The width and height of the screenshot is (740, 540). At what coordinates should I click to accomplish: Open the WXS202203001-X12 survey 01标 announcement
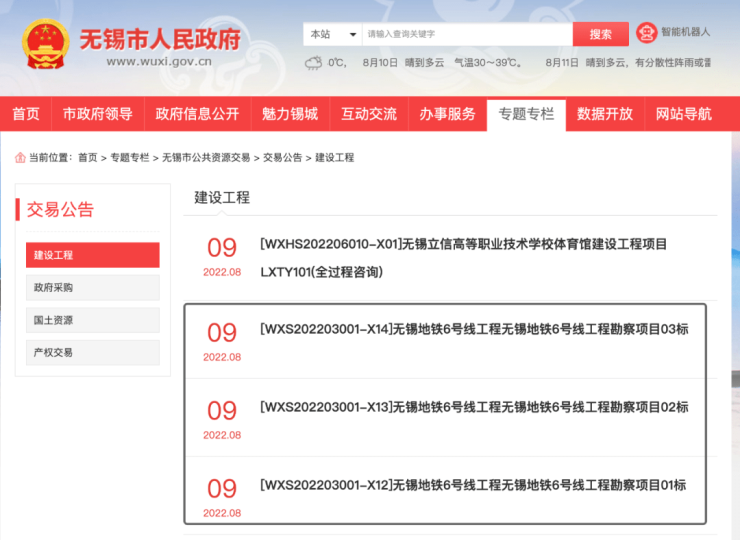click(472, 485)
